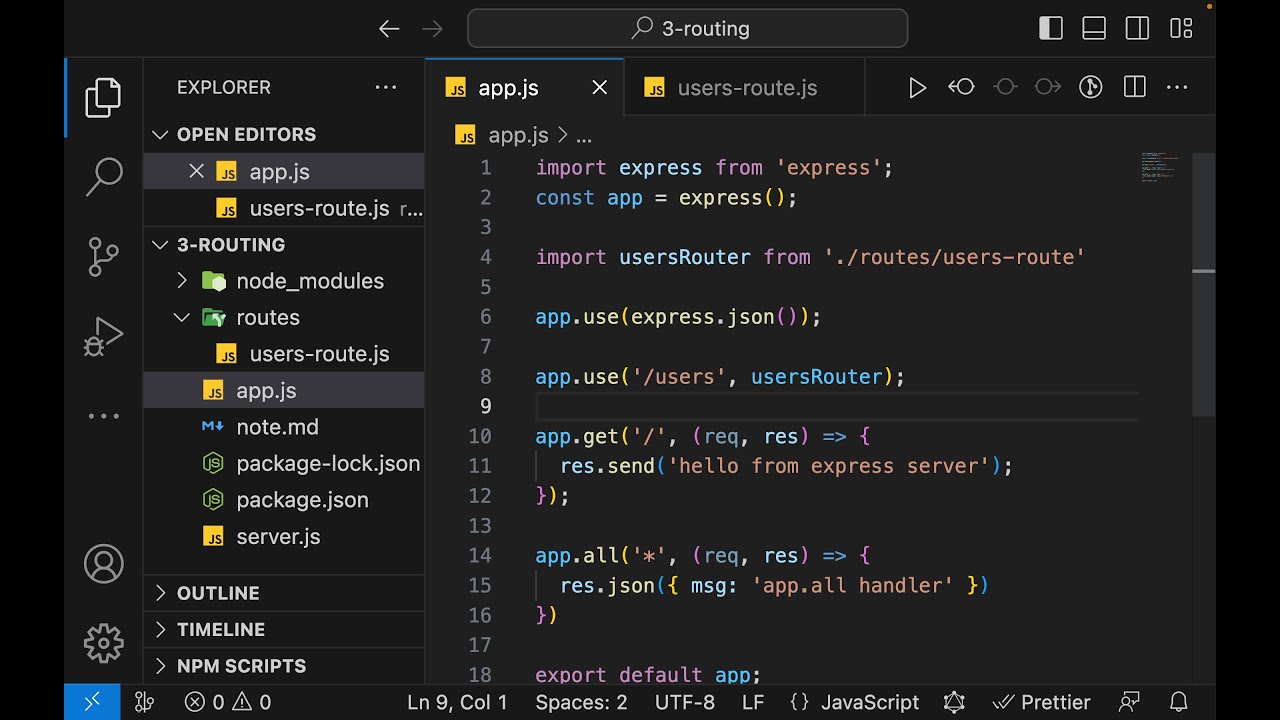Open errors and warnings count in status bar
This screenshot has width=1280, height=720.
228,702
